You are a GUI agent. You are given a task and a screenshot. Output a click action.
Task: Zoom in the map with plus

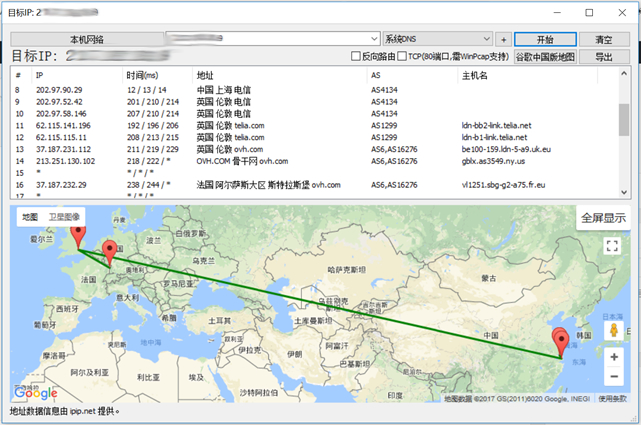pos(612,357)
